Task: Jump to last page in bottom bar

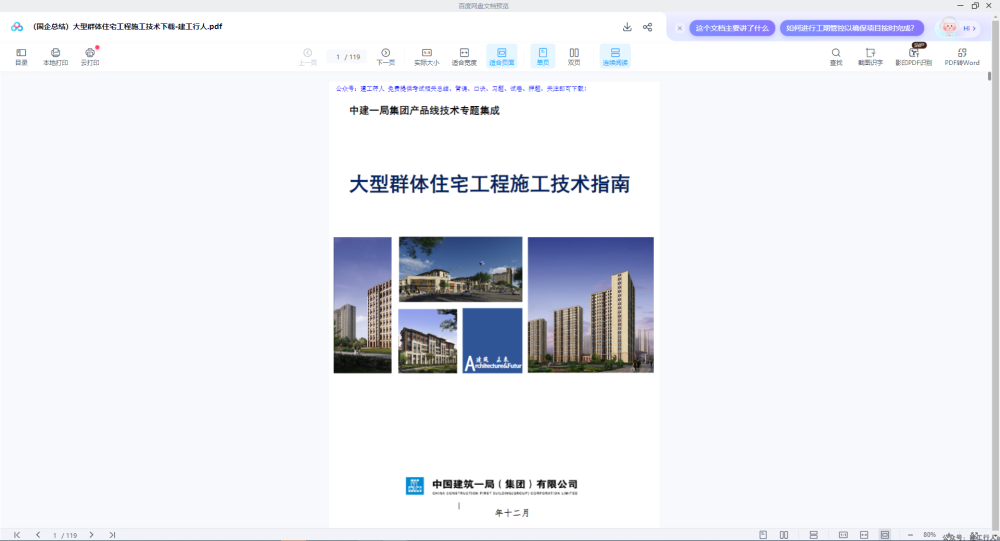Action: pyautogui.click(x=112, y=535)
